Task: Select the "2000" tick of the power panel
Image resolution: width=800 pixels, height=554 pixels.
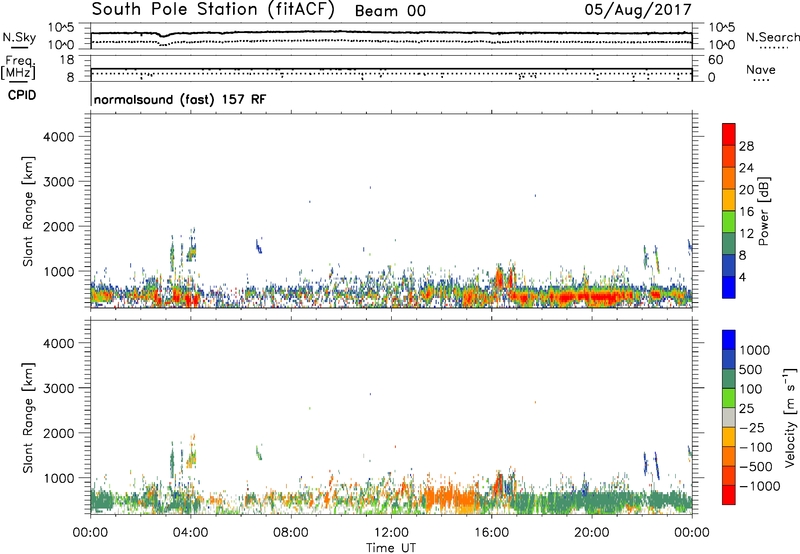Action: click(59, 226)
